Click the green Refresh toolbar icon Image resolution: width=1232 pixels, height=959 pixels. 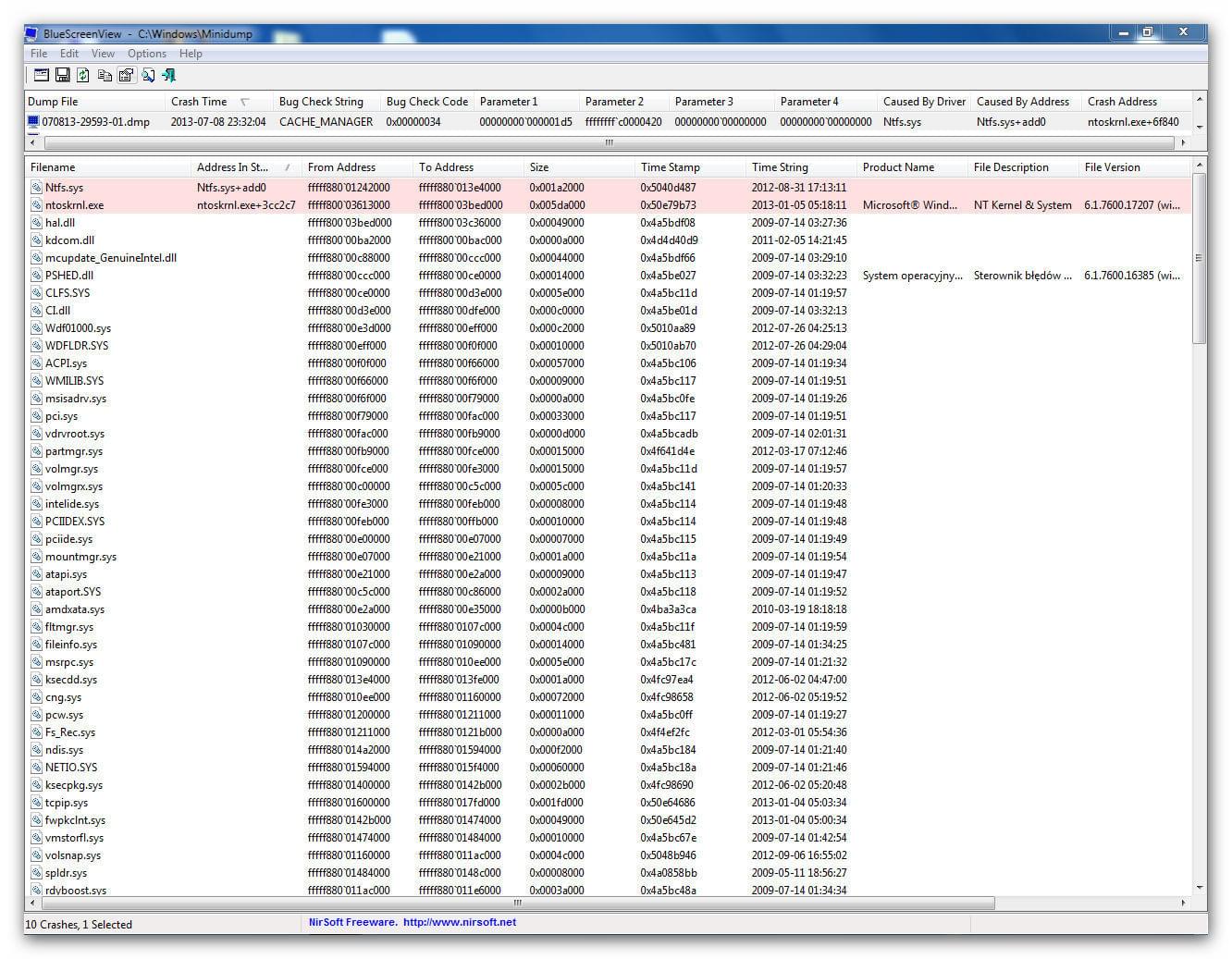click(83, 75)
